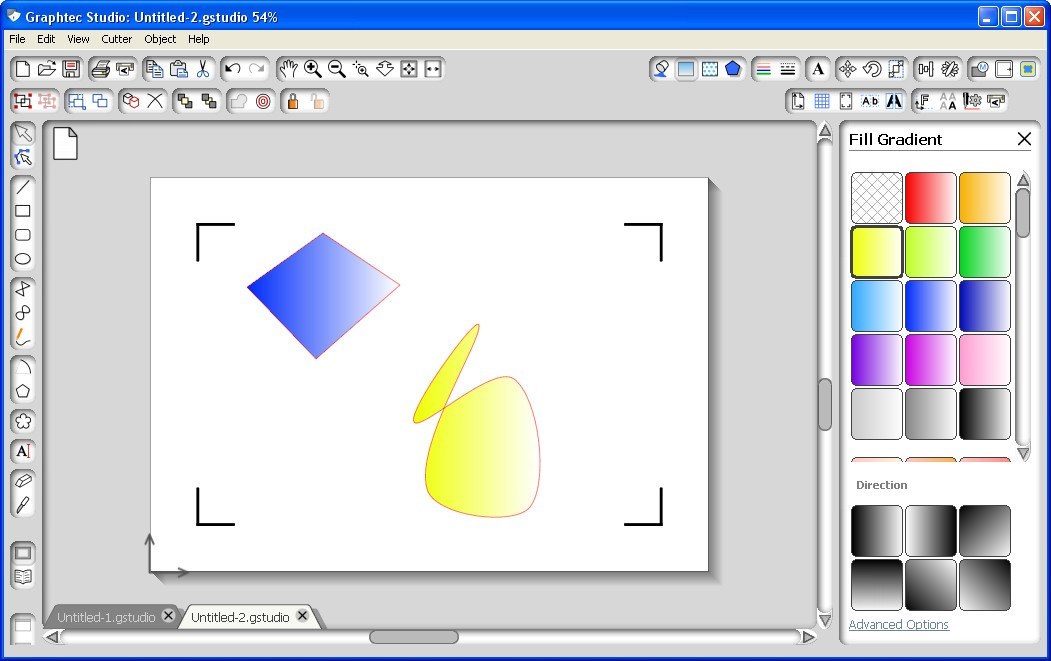This screenshot has height=661, width=1051.
Task: Open the Help menu
Action: (x=198, y=39)
